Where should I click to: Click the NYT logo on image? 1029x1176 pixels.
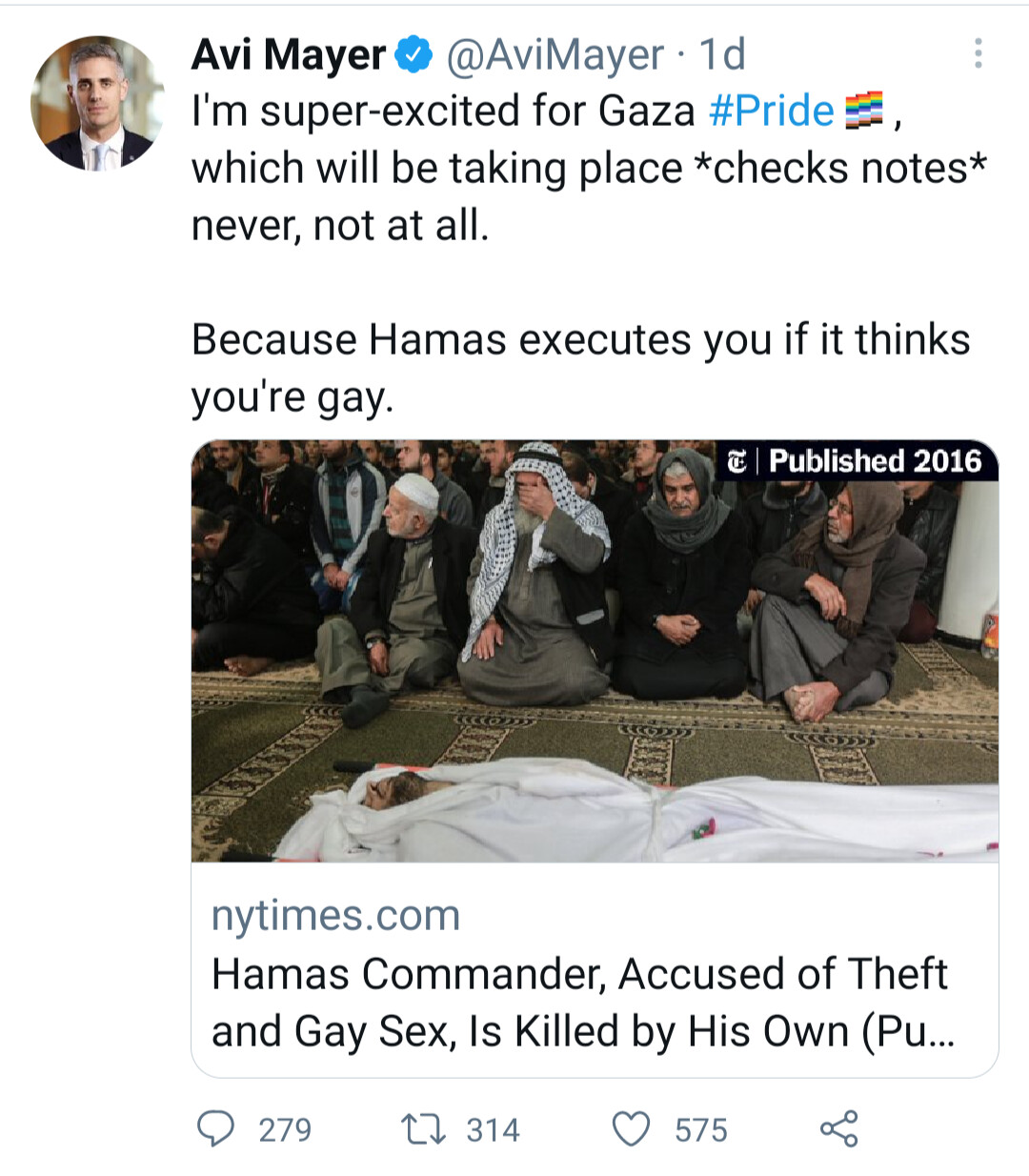pos(736,461)
